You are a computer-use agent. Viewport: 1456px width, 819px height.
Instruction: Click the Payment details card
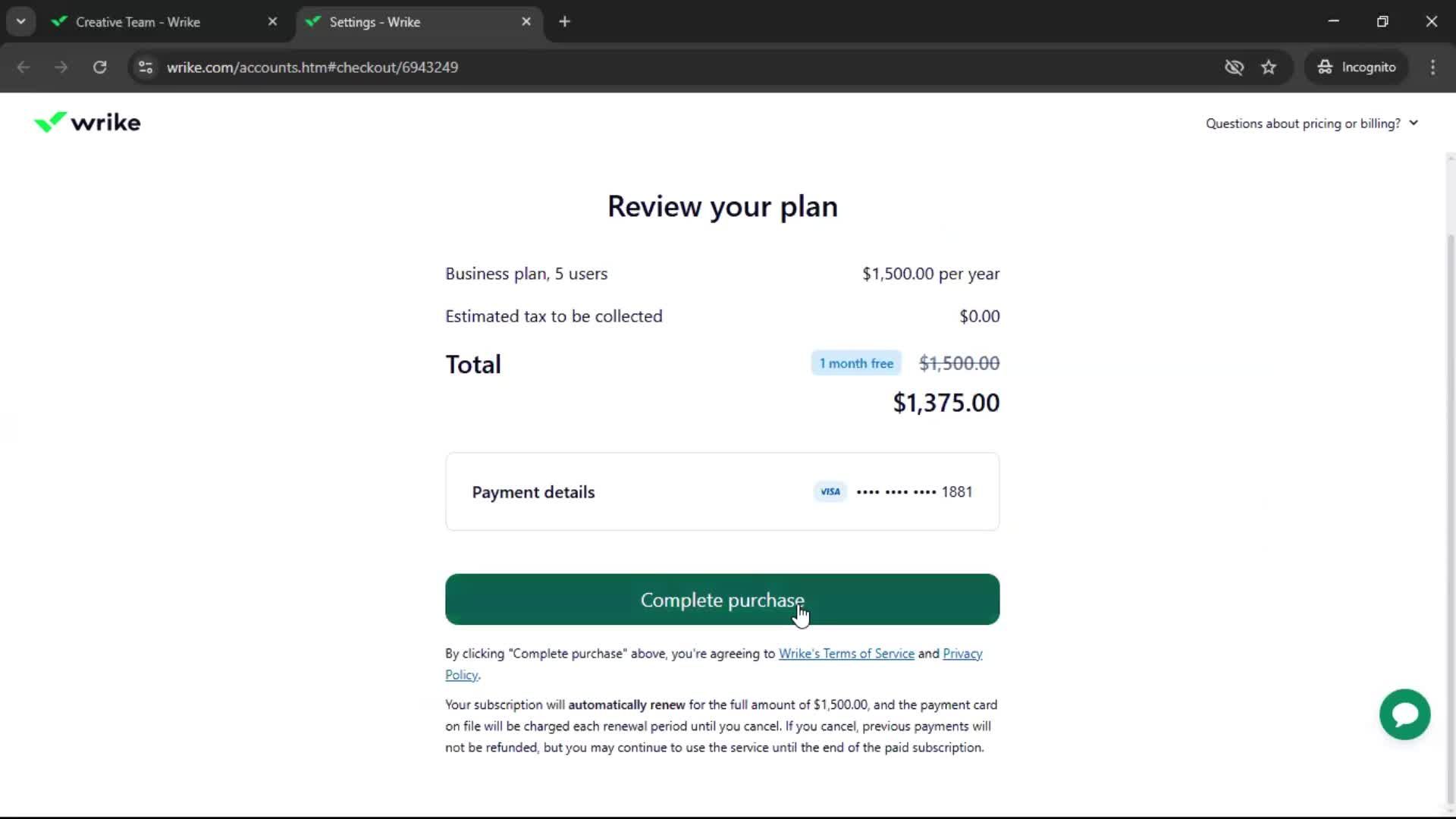722,491
